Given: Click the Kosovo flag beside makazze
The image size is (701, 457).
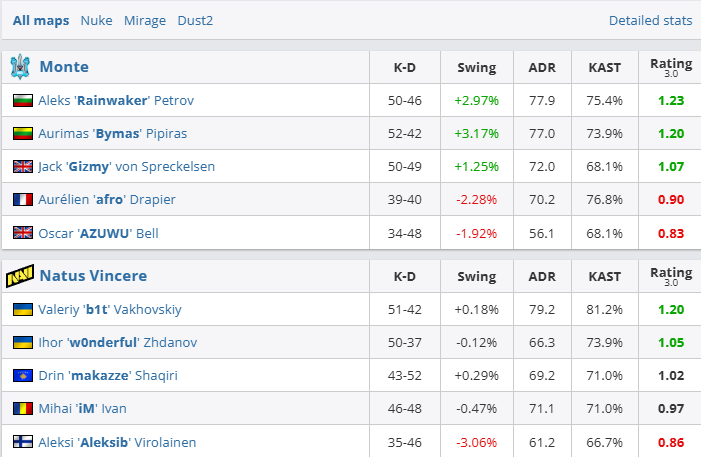Looking at the screenshot, I should click(22, 375).
